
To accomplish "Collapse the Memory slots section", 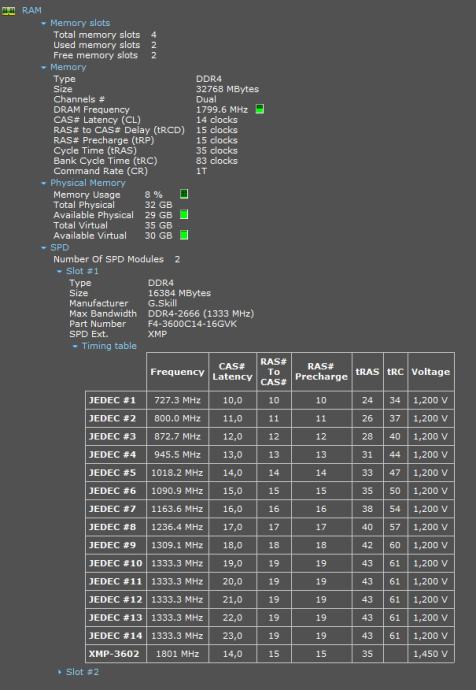I will click(44, 23).
